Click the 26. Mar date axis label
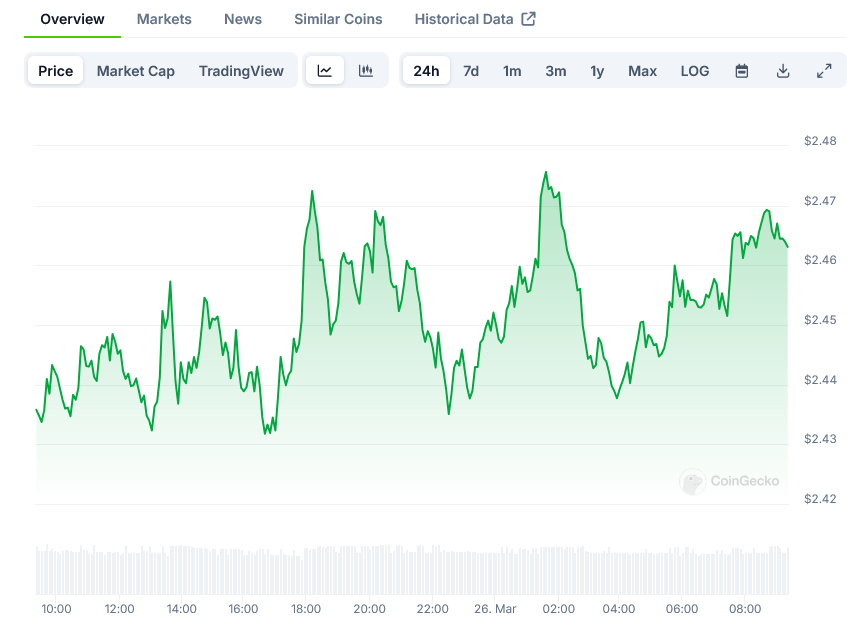The width and height of the screenshot is (847, 630). pos(495,609)
